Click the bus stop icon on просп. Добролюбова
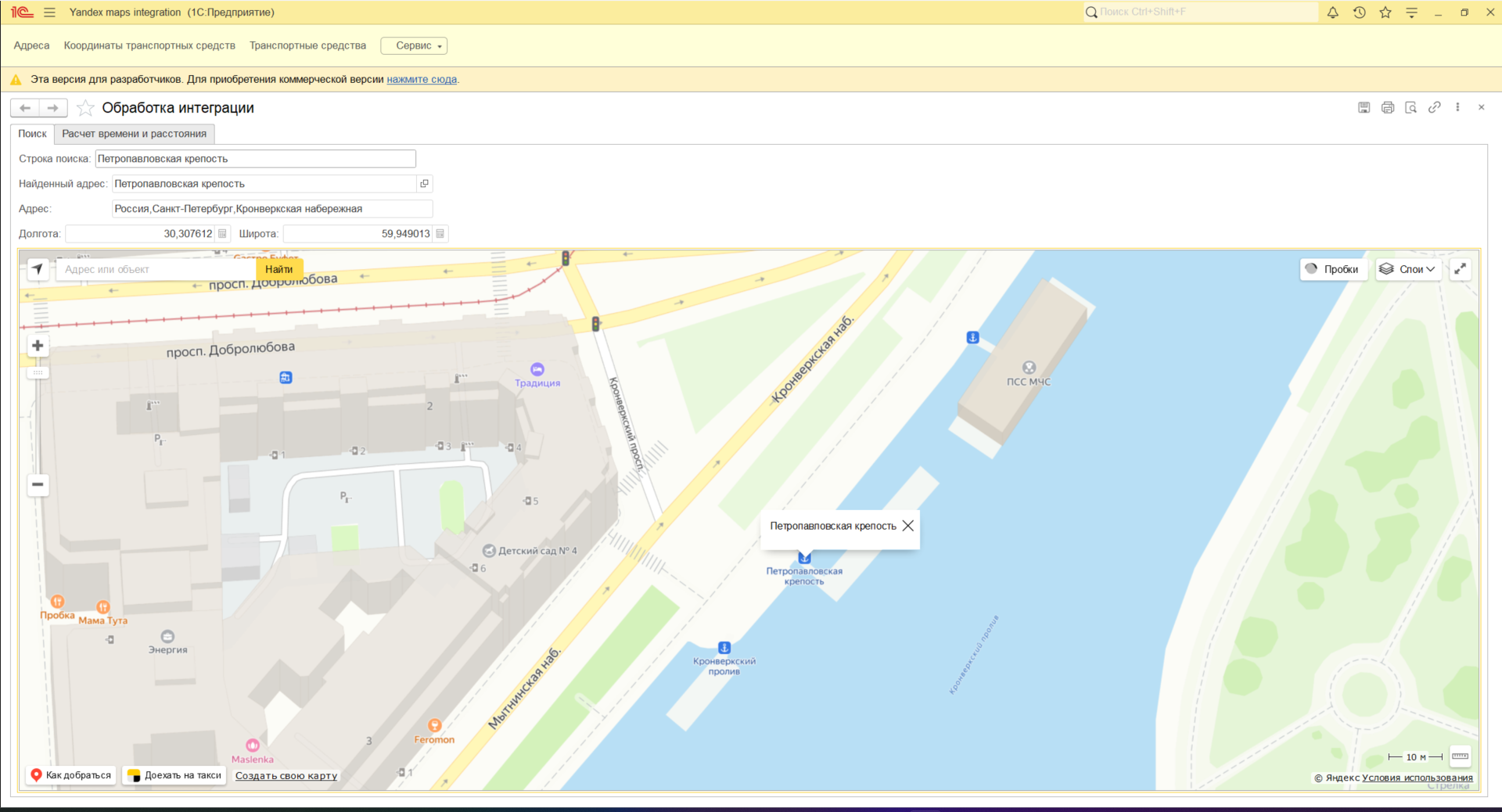Screen dimensions: 1502x812 click(x=286, y=378)
